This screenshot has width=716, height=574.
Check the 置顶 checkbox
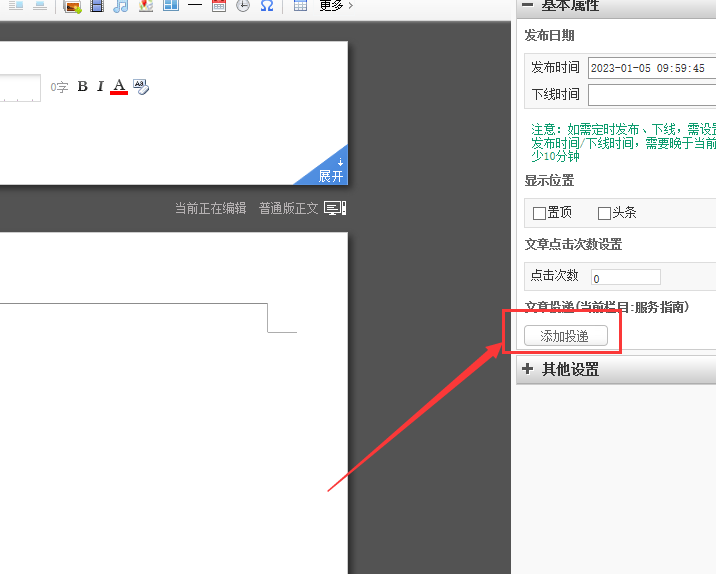tap(539, 213)
